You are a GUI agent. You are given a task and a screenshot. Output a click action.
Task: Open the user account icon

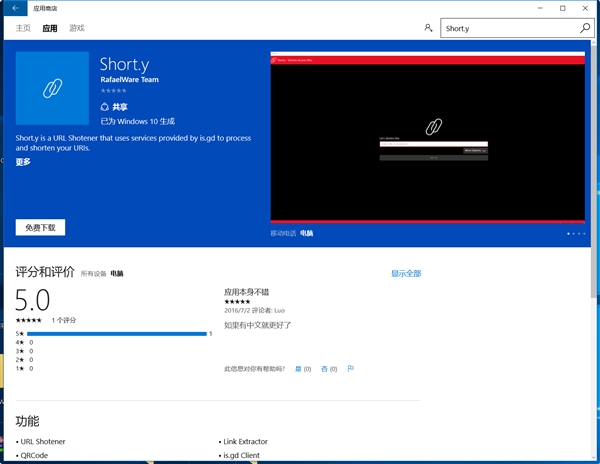(428, 28)
